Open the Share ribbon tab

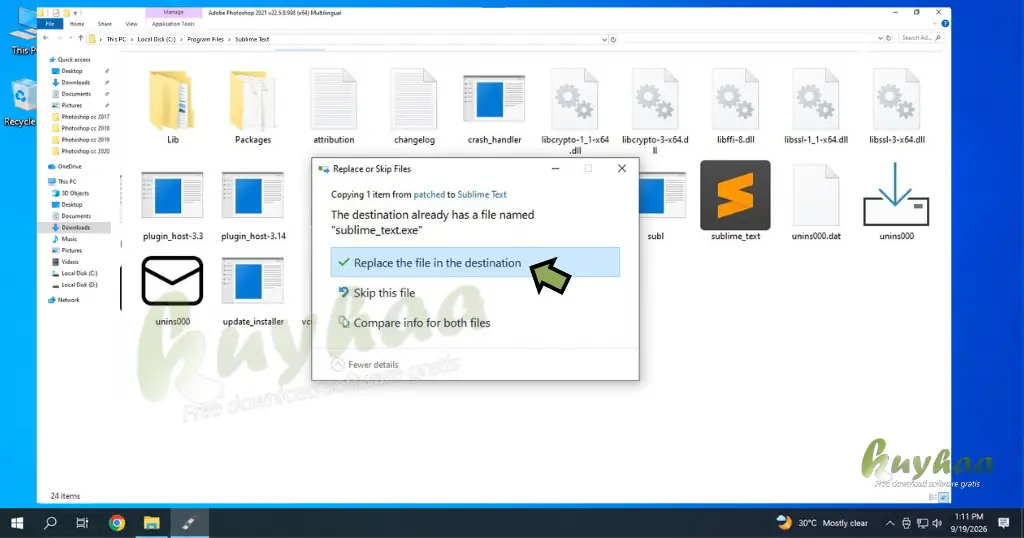coord(104,24)
